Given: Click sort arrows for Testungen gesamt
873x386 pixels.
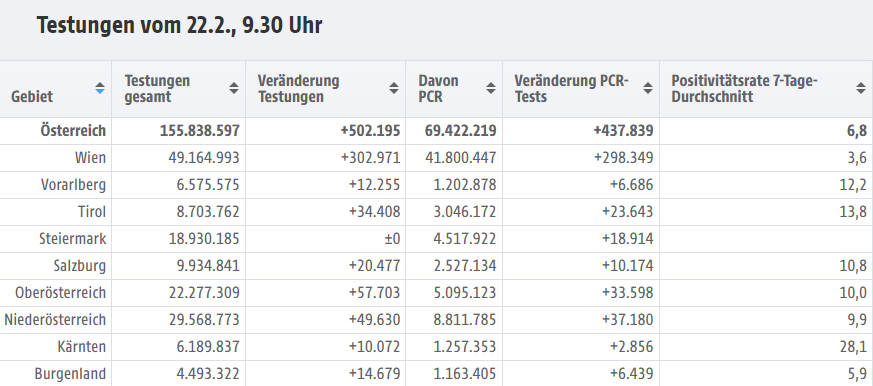Looking at the screenshot, I should (x=234, y=88).
